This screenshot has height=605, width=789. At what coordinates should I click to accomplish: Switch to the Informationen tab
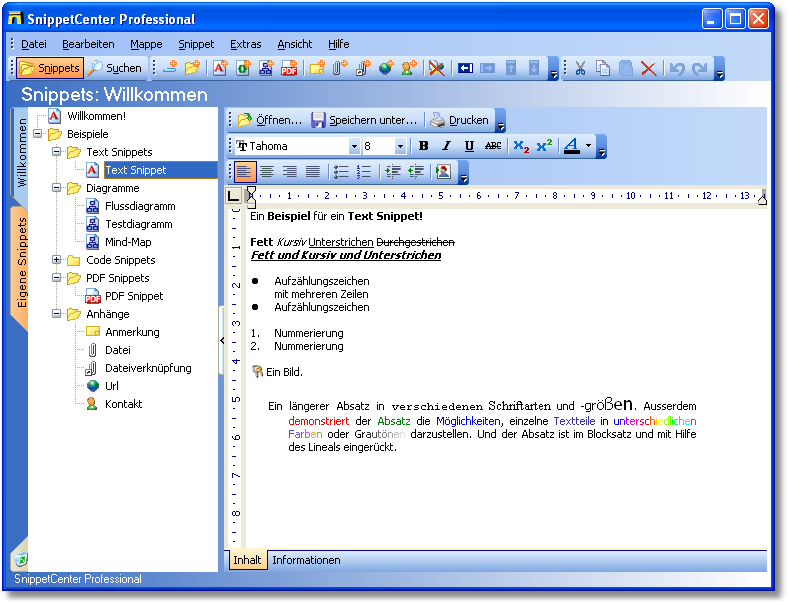[x=306, y=560]
